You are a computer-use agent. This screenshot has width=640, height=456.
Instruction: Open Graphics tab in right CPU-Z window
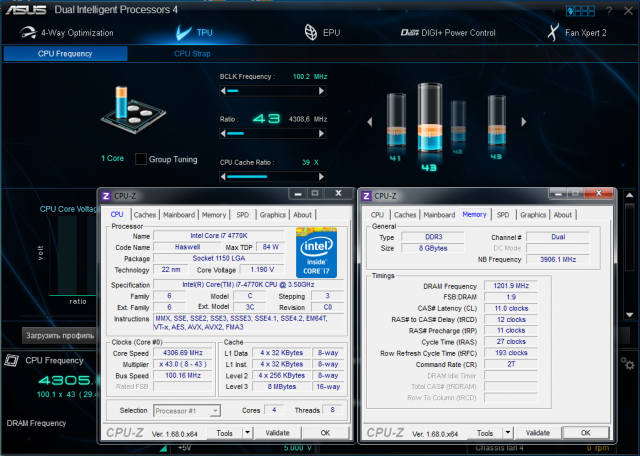(x=533, y=215)
